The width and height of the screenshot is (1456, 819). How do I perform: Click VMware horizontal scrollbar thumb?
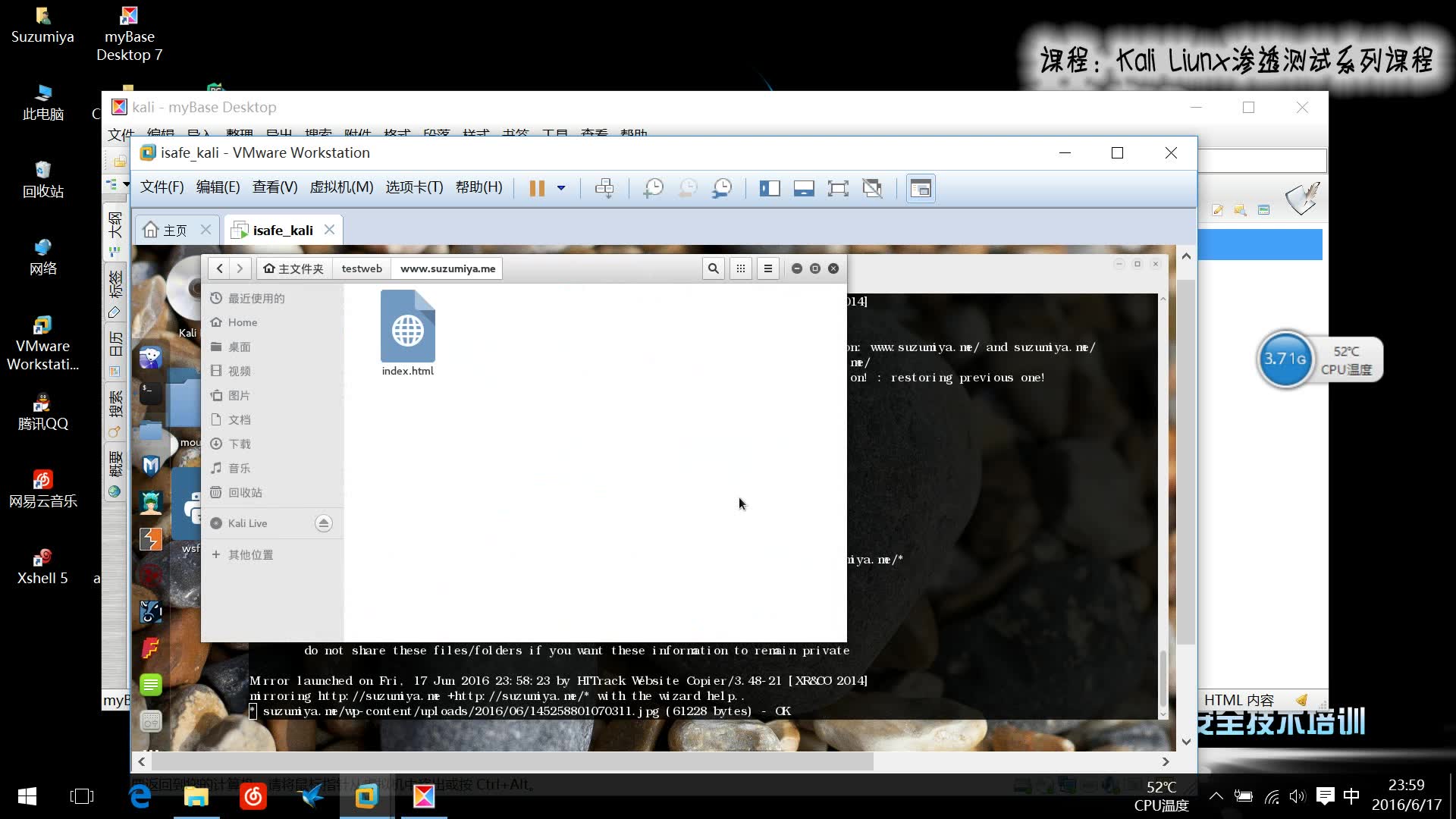[x=512, y=761]
